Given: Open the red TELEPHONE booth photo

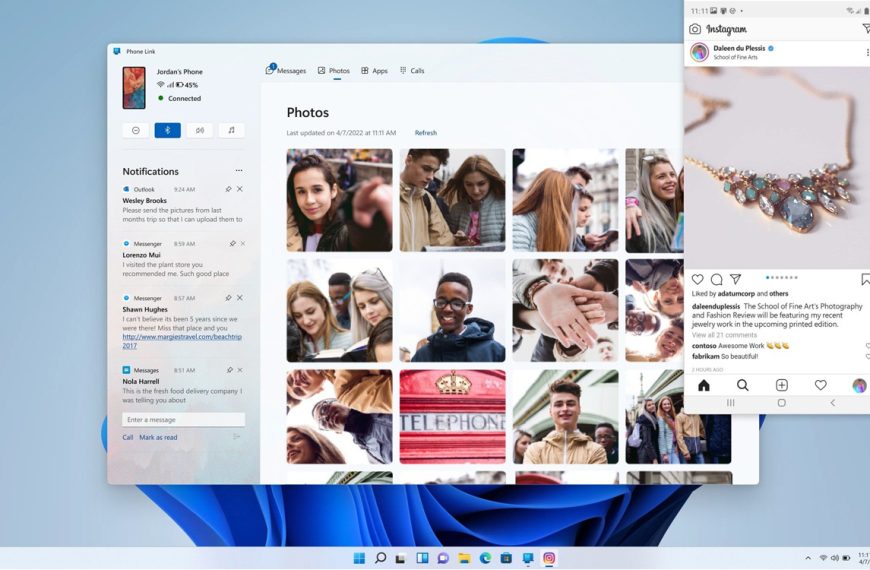Looking at the screenshot, I should coord(452,416).
